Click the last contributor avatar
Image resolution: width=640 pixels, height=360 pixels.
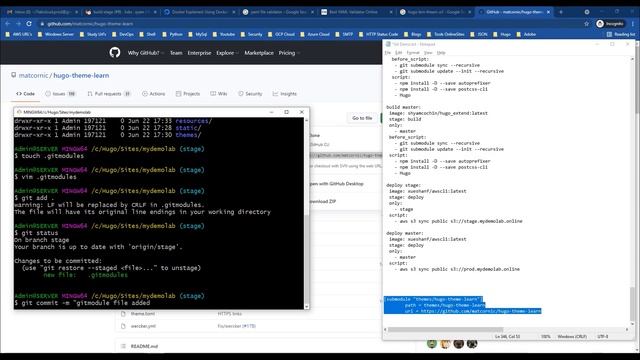coord(472,344)
